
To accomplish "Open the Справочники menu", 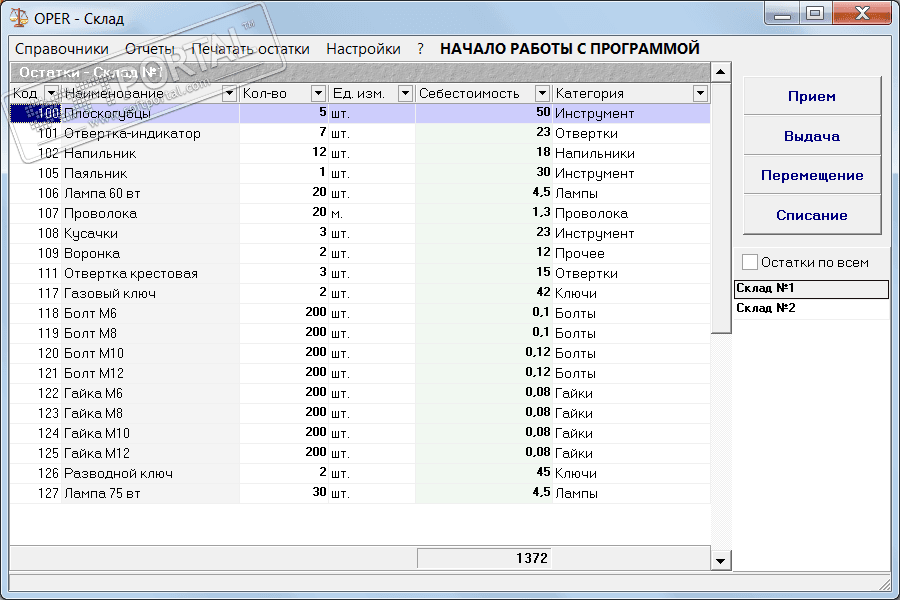I will pos(62,49).
